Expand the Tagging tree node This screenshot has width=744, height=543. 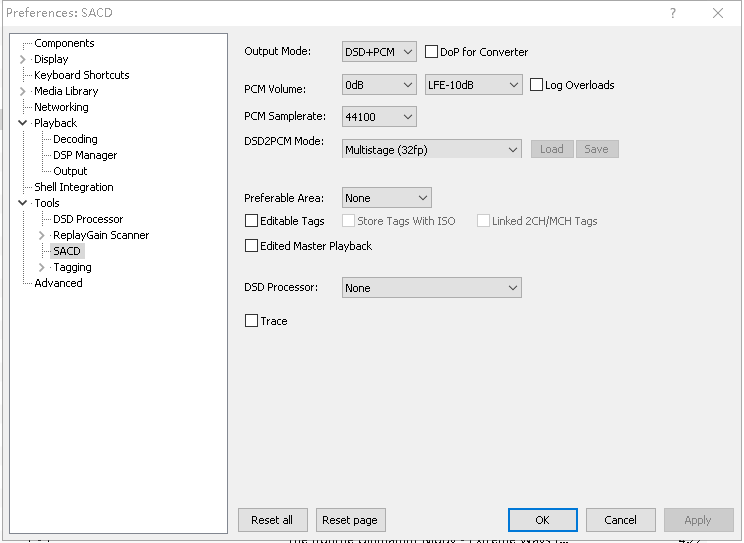coord(42,267)
